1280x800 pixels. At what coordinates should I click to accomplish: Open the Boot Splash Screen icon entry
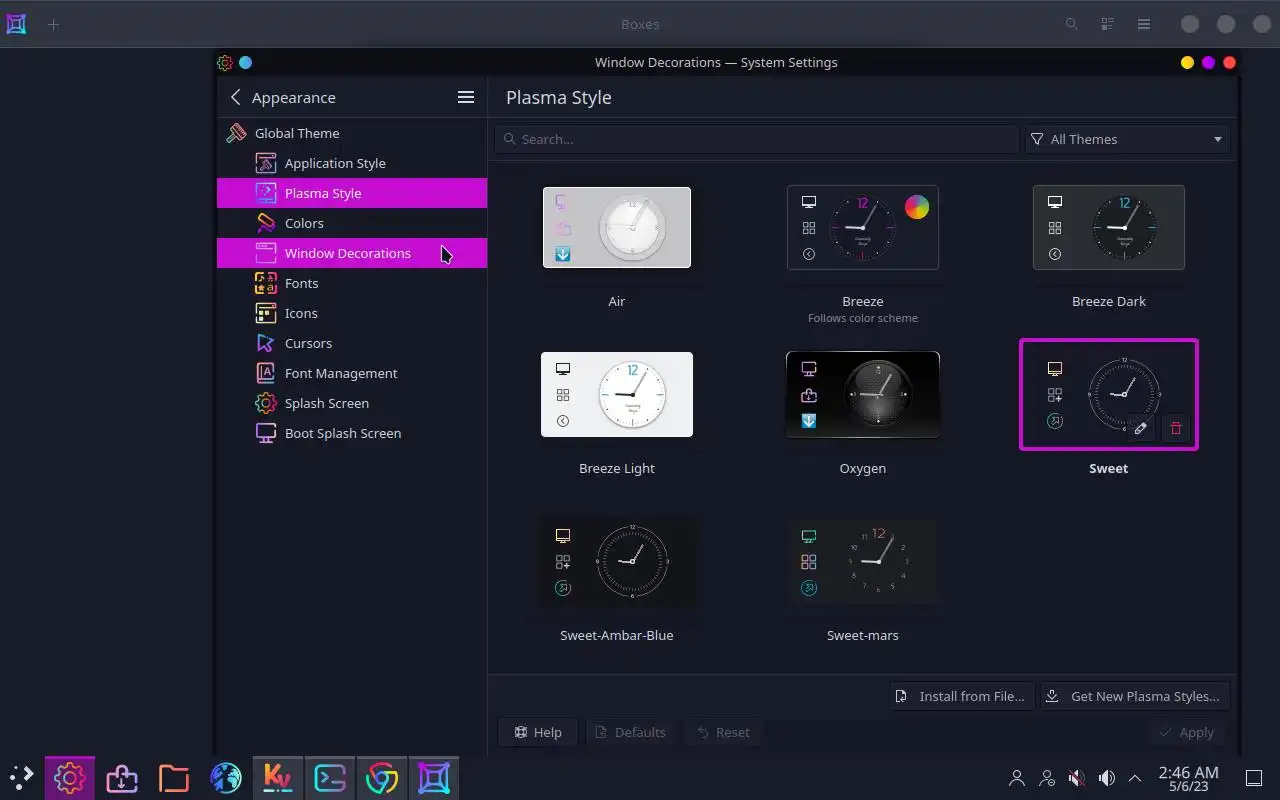[265, 433]
